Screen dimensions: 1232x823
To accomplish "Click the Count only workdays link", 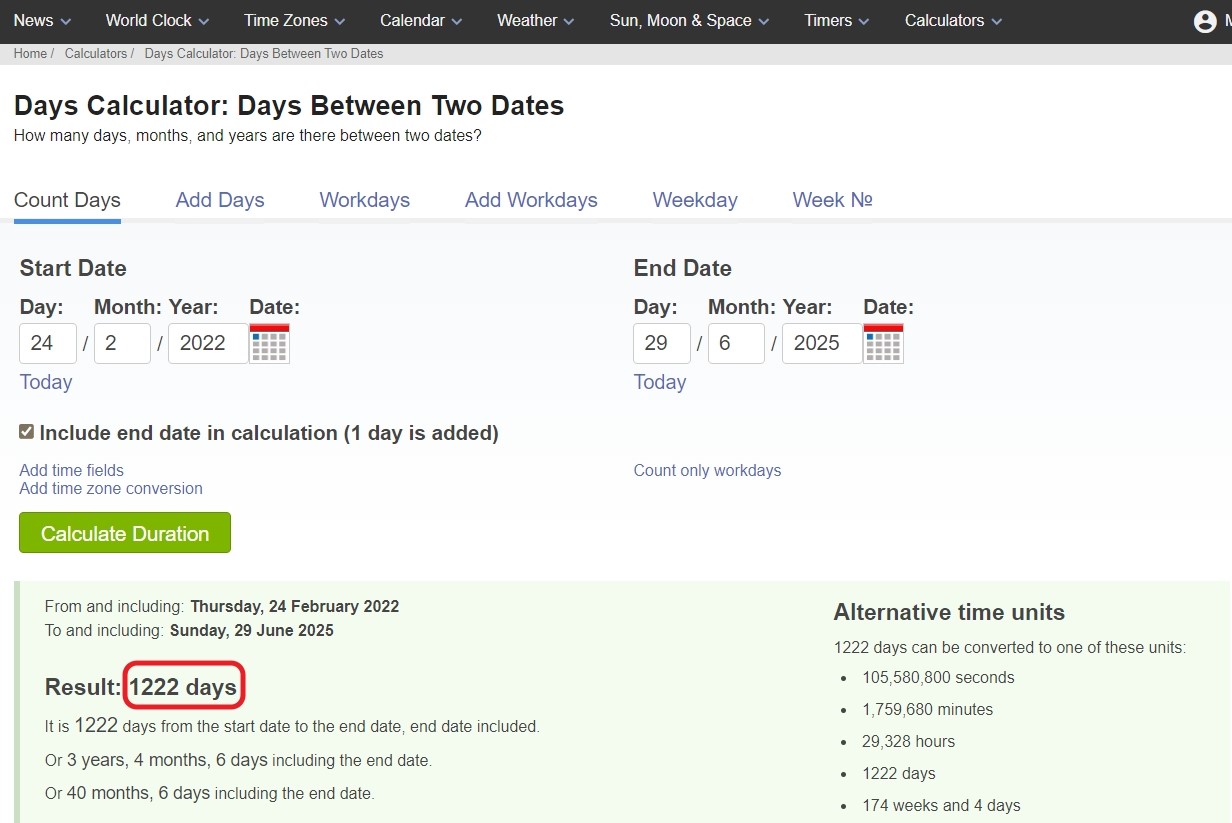I will click(x=707, y=470).
